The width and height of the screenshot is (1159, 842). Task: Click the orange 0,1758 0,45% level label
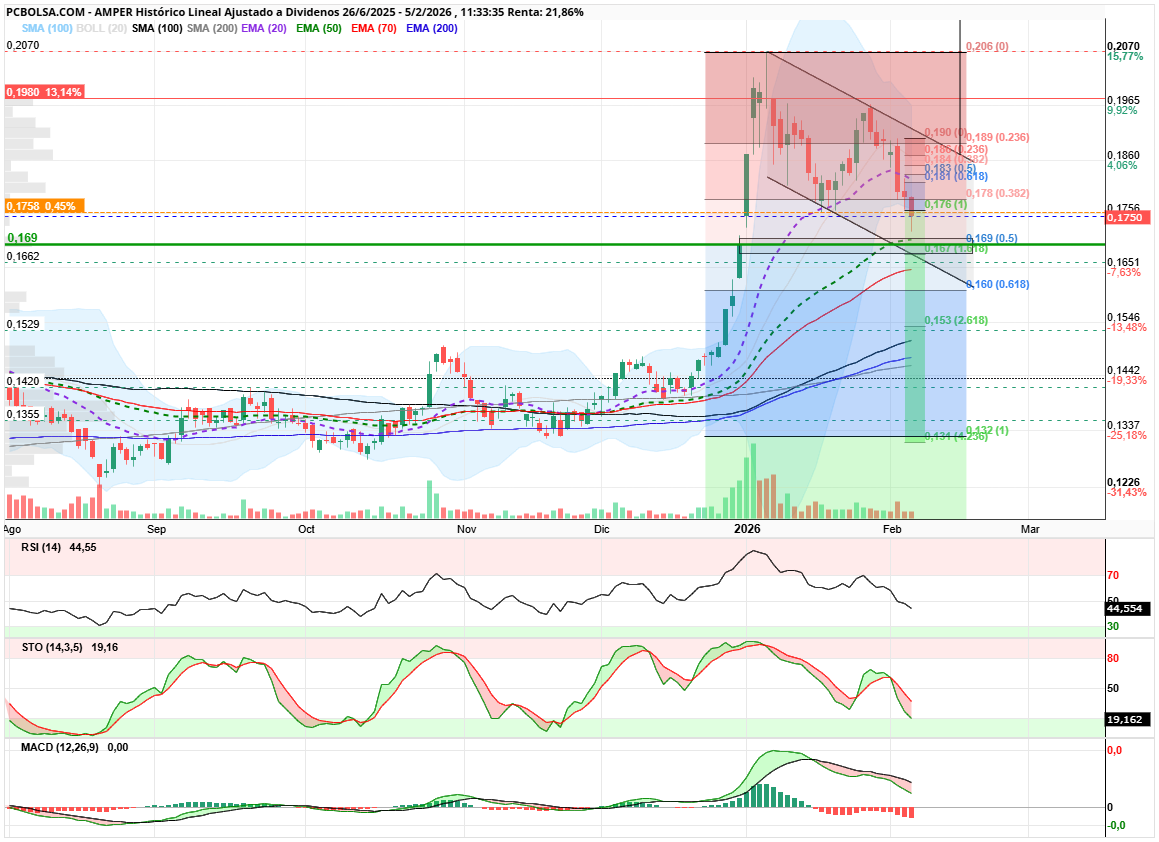41,206
